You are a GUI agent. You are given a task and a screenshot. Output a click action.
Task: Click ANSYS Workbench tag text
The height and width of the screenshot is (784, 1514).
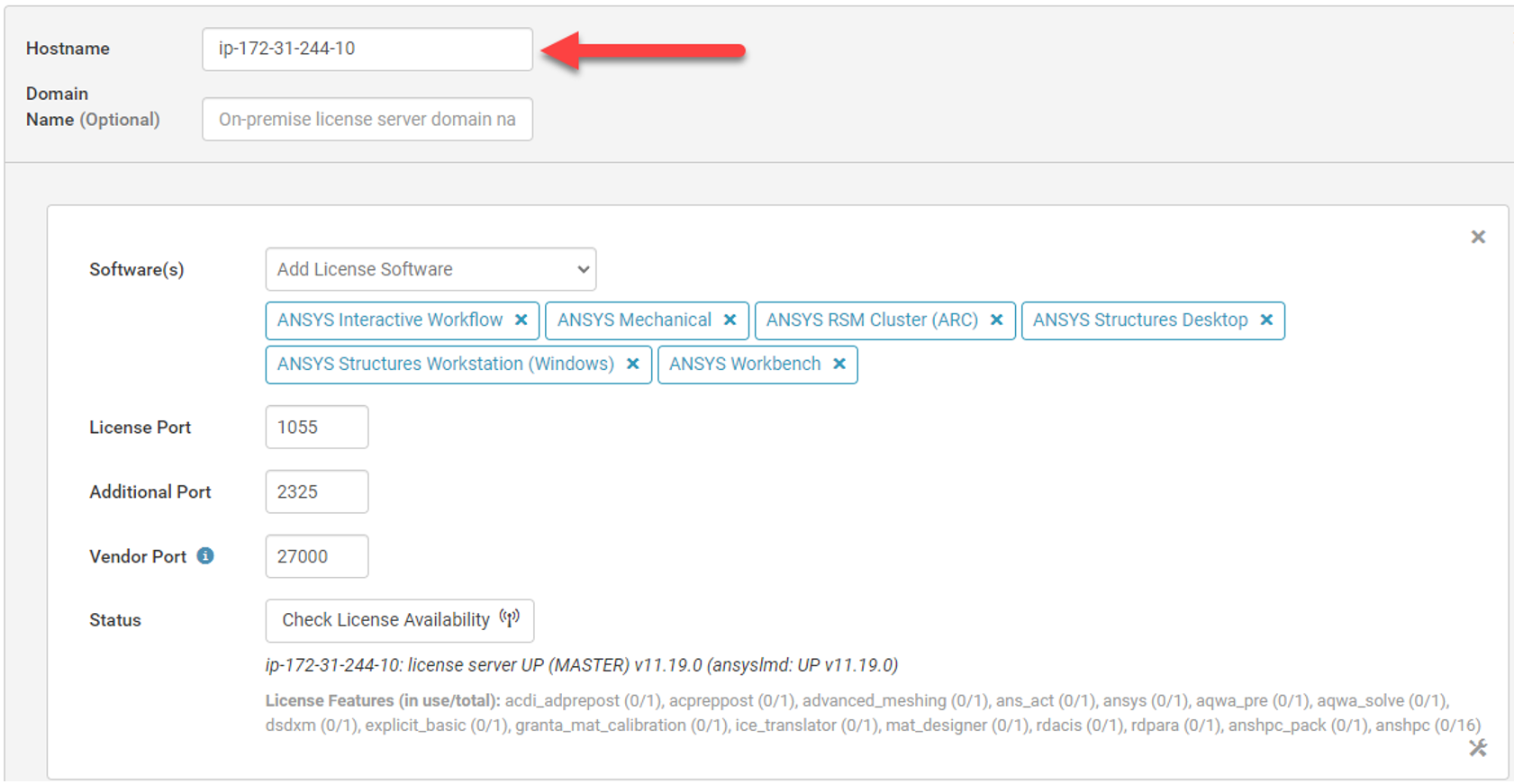coord(745,365)
